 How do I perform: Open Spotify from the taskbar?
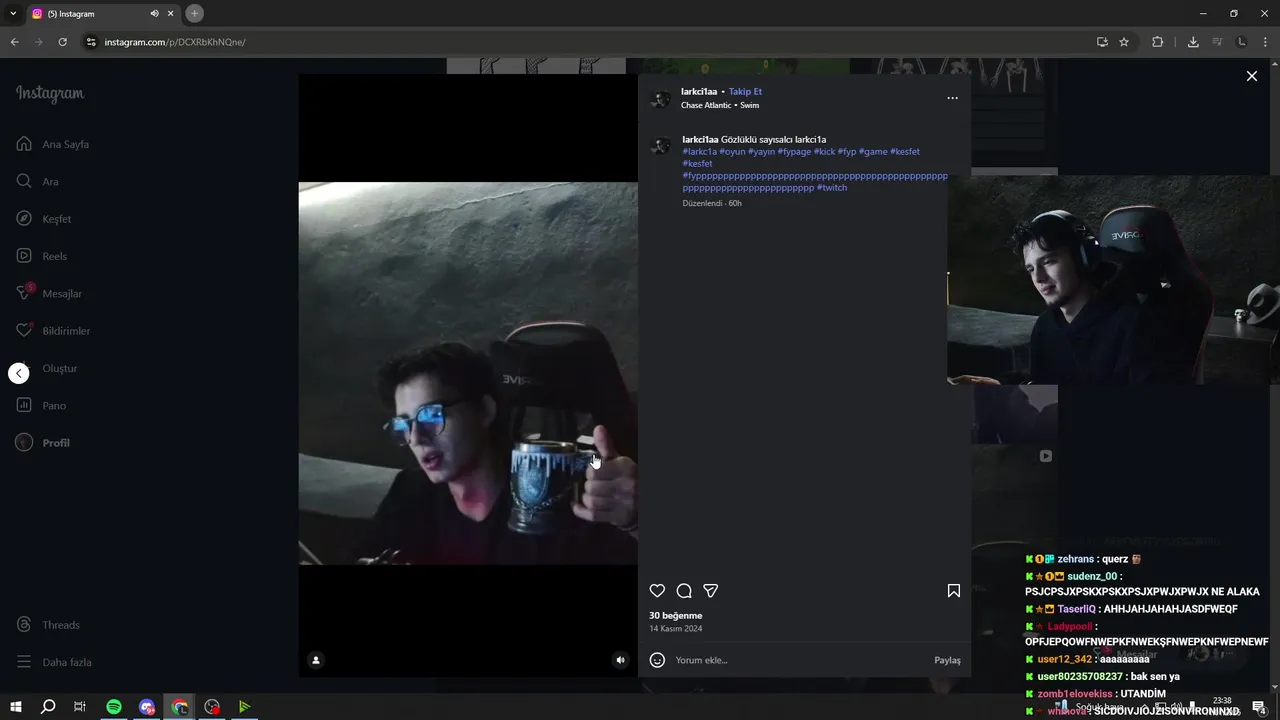[114, 707]
